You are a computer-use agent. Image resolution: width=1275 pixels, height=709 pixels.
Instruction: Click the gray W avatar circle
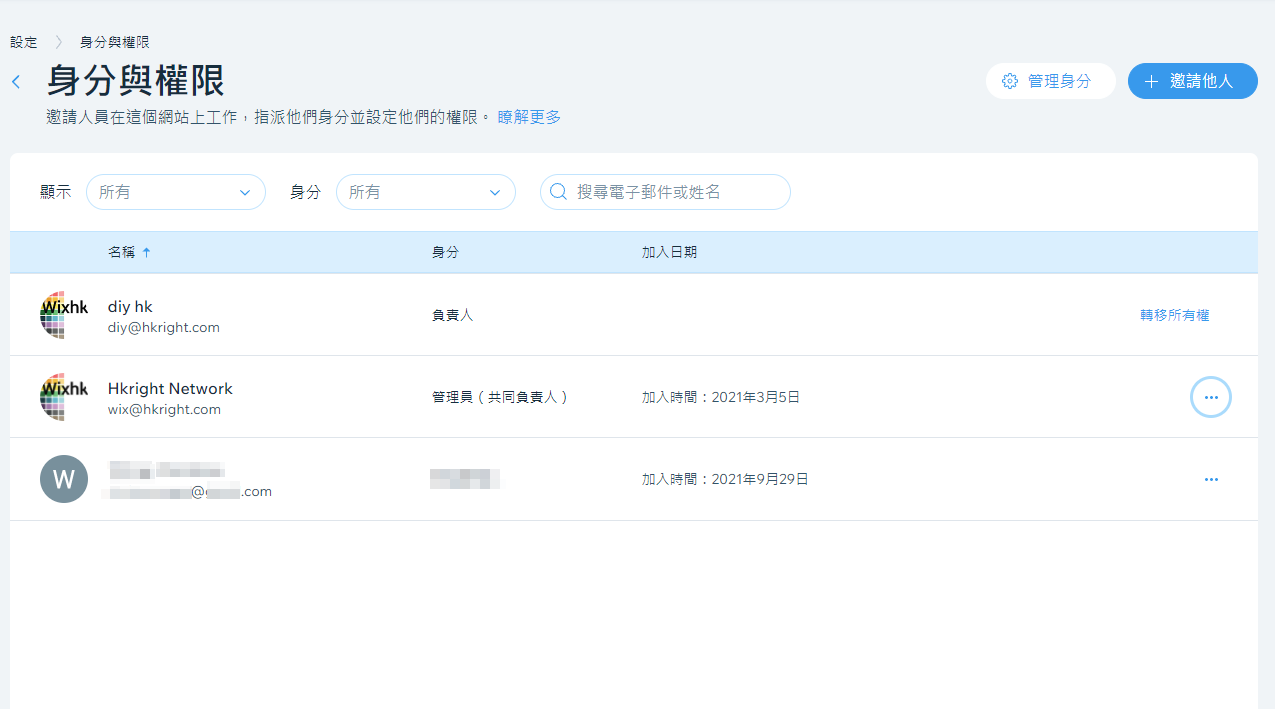(64, 479)
